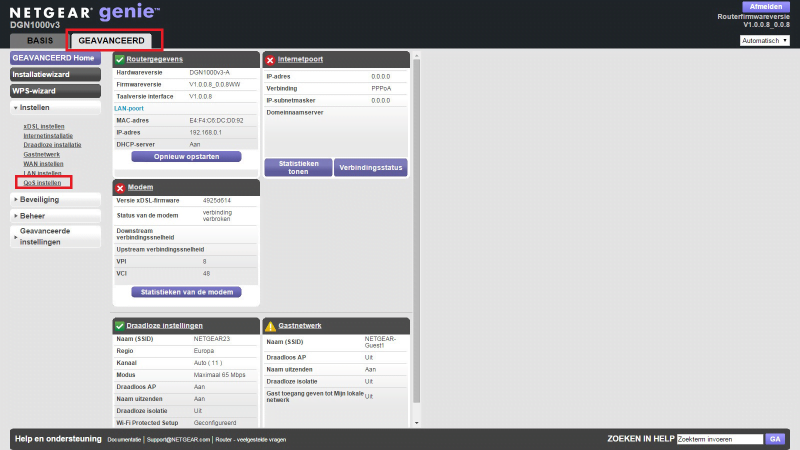Open WAN instellen link

tap(43, 164)
